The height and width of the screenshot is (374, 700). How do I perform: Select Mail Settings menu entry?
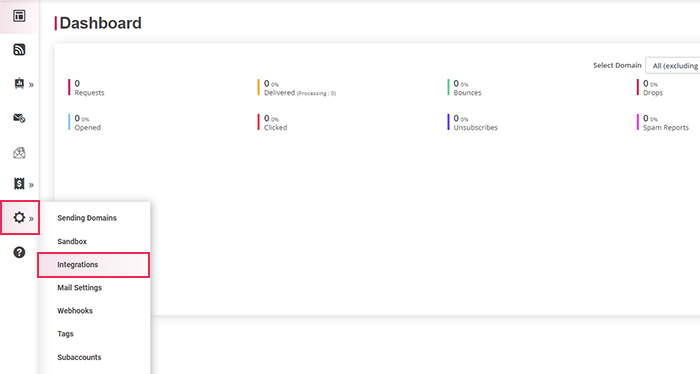point(79,288)
